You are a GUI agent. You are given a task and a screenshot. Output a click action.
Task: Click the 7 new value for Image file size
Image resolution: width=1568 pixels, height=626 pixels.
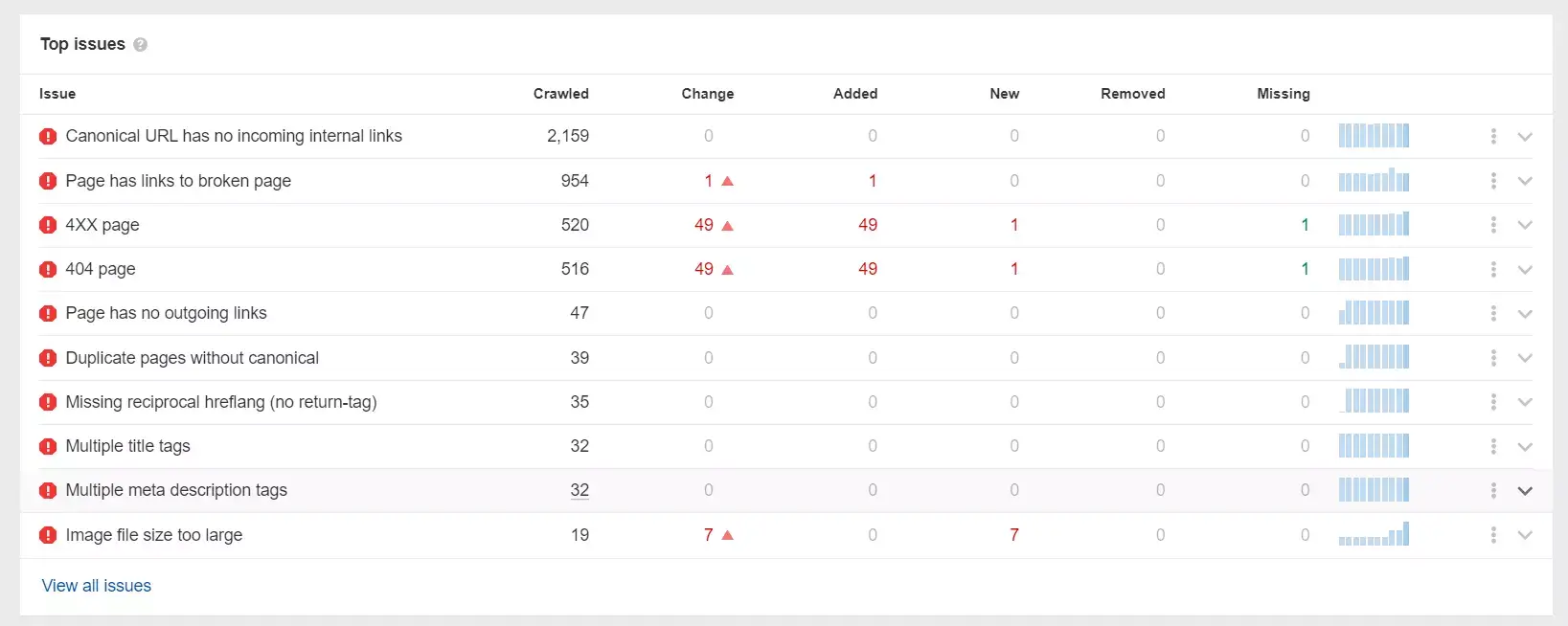(1014, 535)
